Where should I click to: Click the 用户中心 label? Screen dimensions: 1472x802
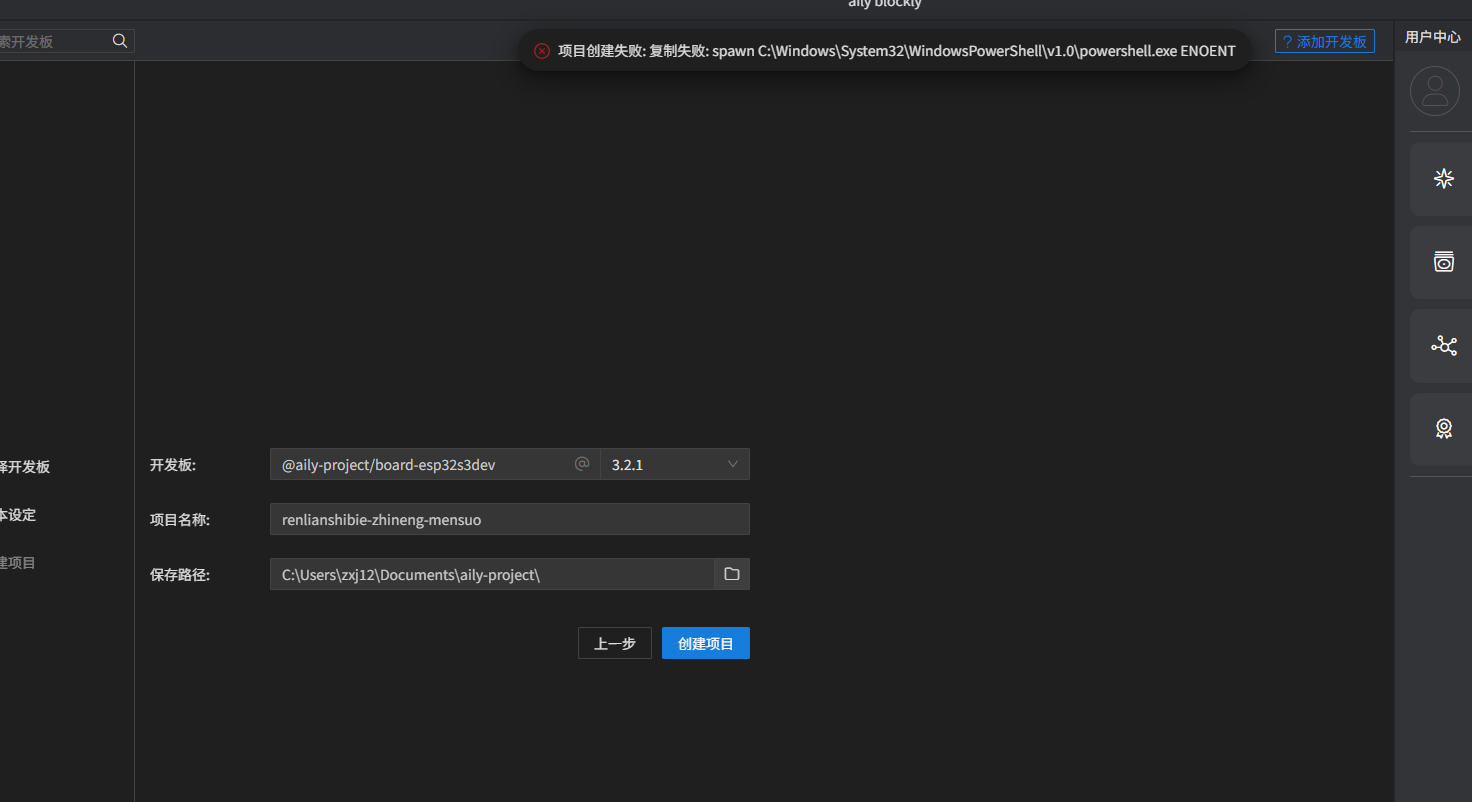(1433, 37)
